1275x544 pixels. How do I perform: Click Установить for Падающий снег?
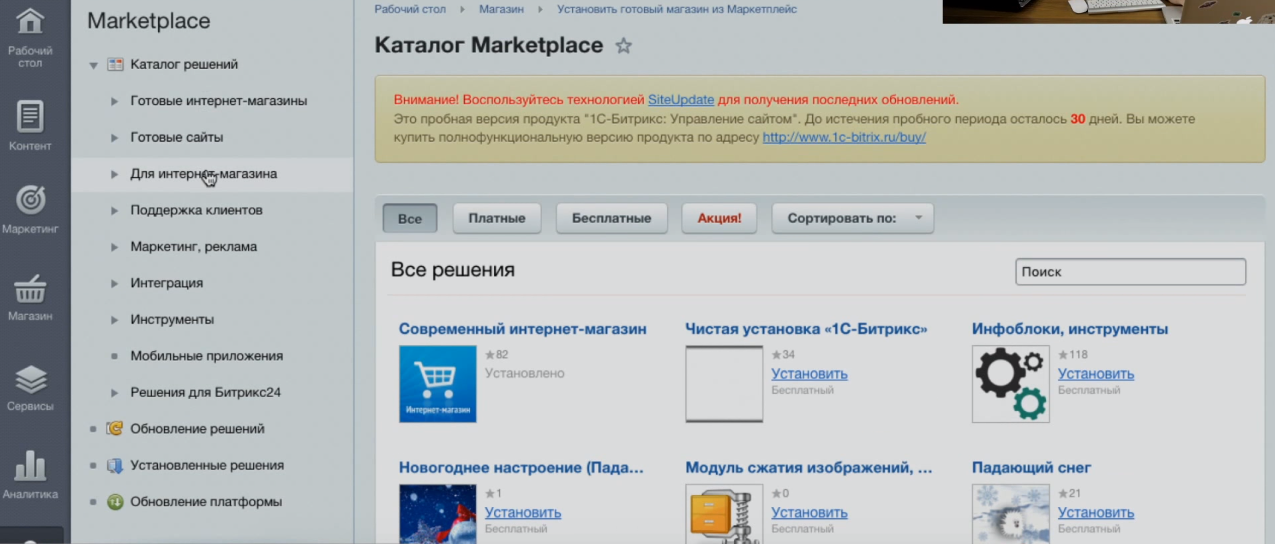coord(1096,513)
